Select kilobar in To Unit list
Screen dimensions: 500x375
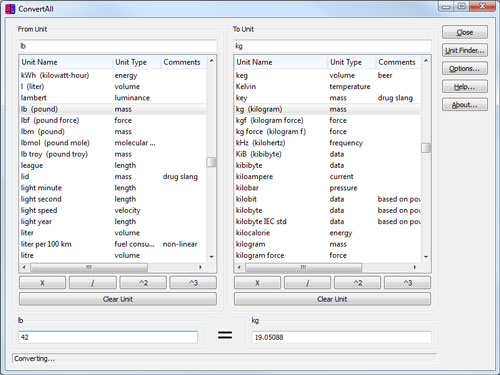coord(328,188)
